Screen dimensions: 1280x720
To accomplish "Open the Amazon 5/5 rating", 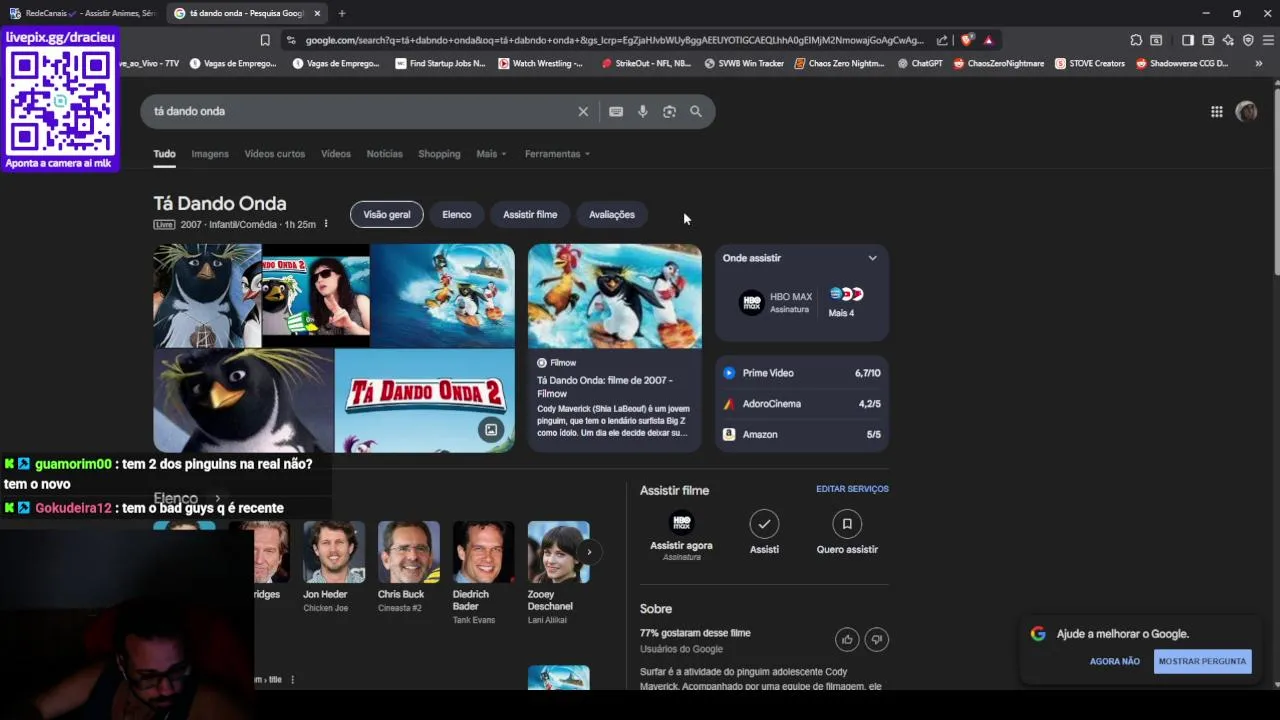I will pos(802,435).
